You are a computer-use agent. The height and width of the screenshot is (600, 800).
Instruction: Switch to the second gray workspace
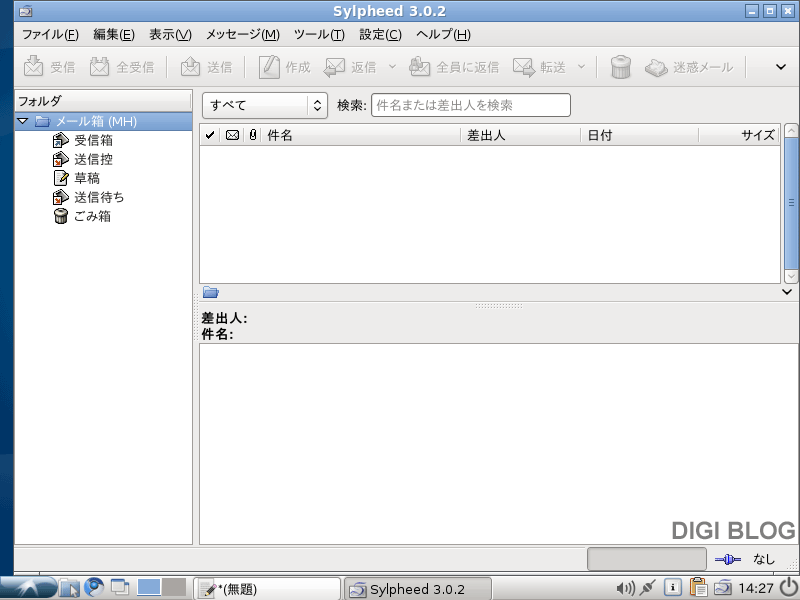(174, 587)
